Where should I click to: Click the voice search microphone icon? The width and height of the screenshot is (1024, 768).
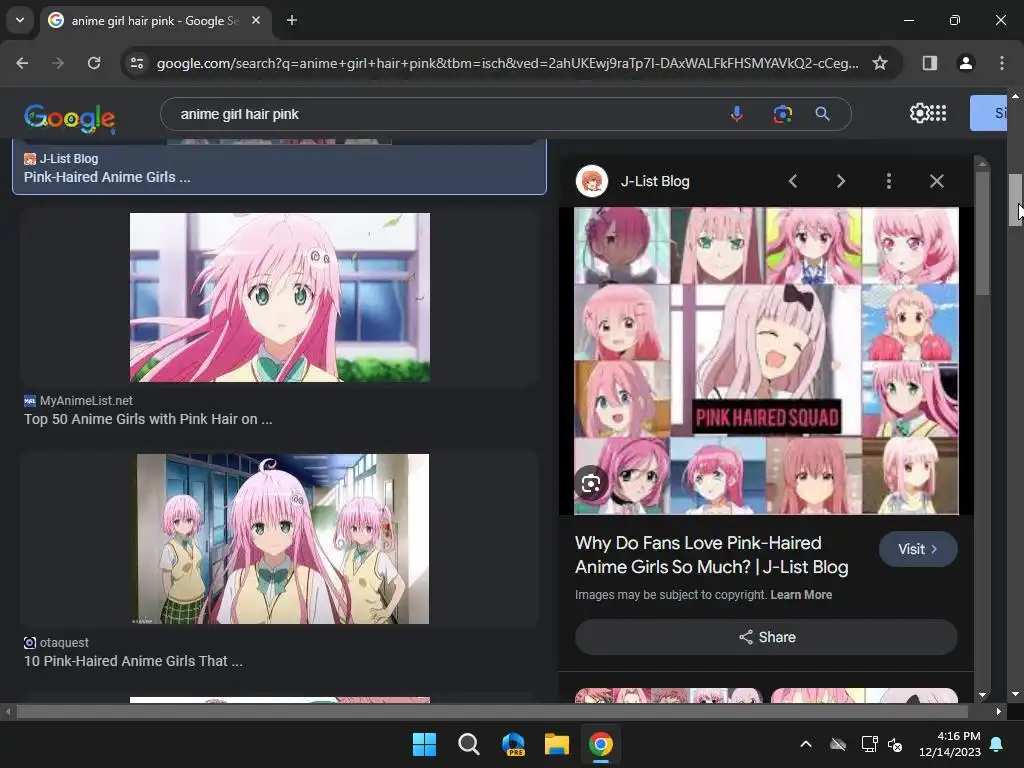pos(737,114)
